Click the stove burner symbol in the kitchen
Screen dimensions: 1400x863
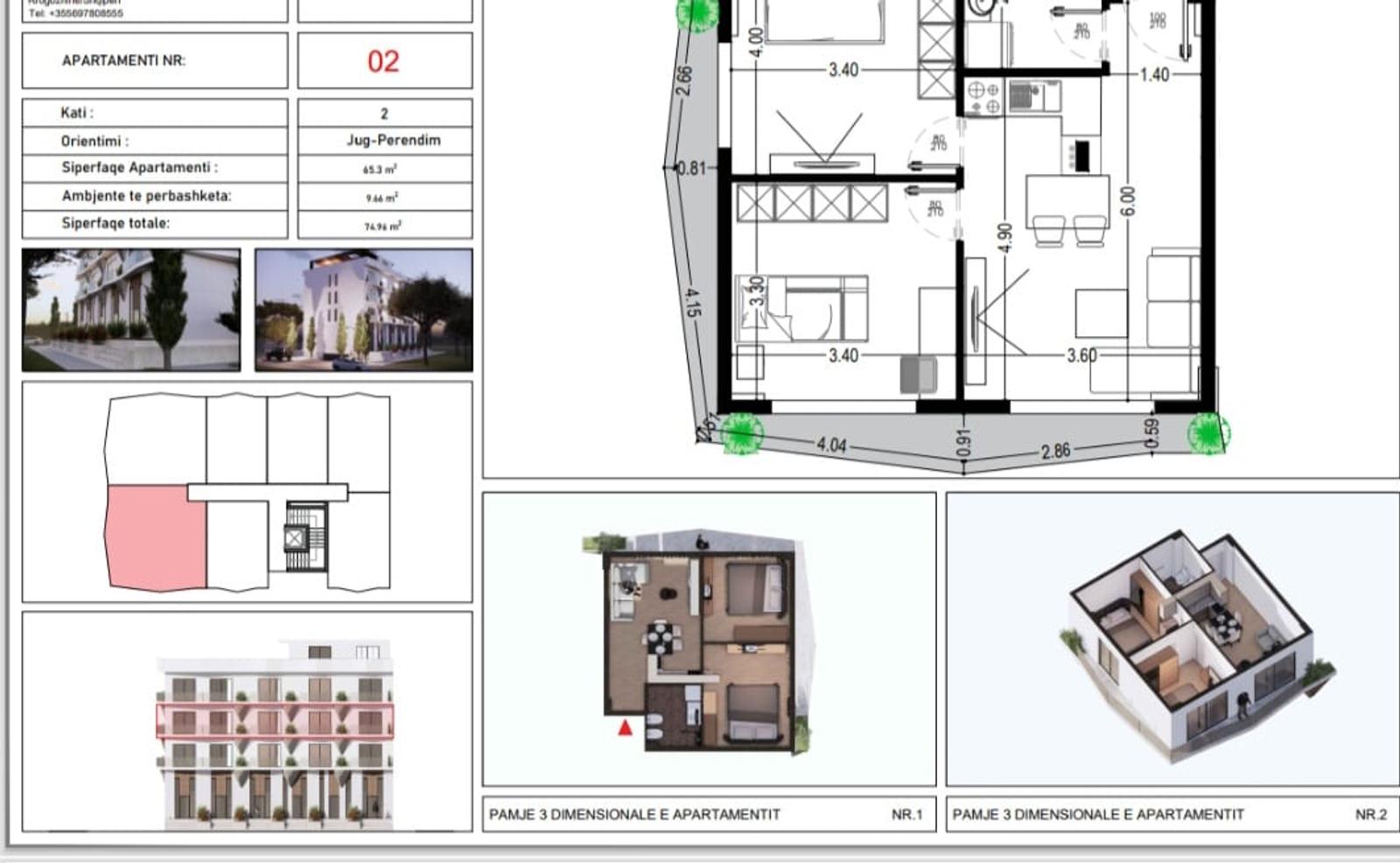click(x=984, y=97)
